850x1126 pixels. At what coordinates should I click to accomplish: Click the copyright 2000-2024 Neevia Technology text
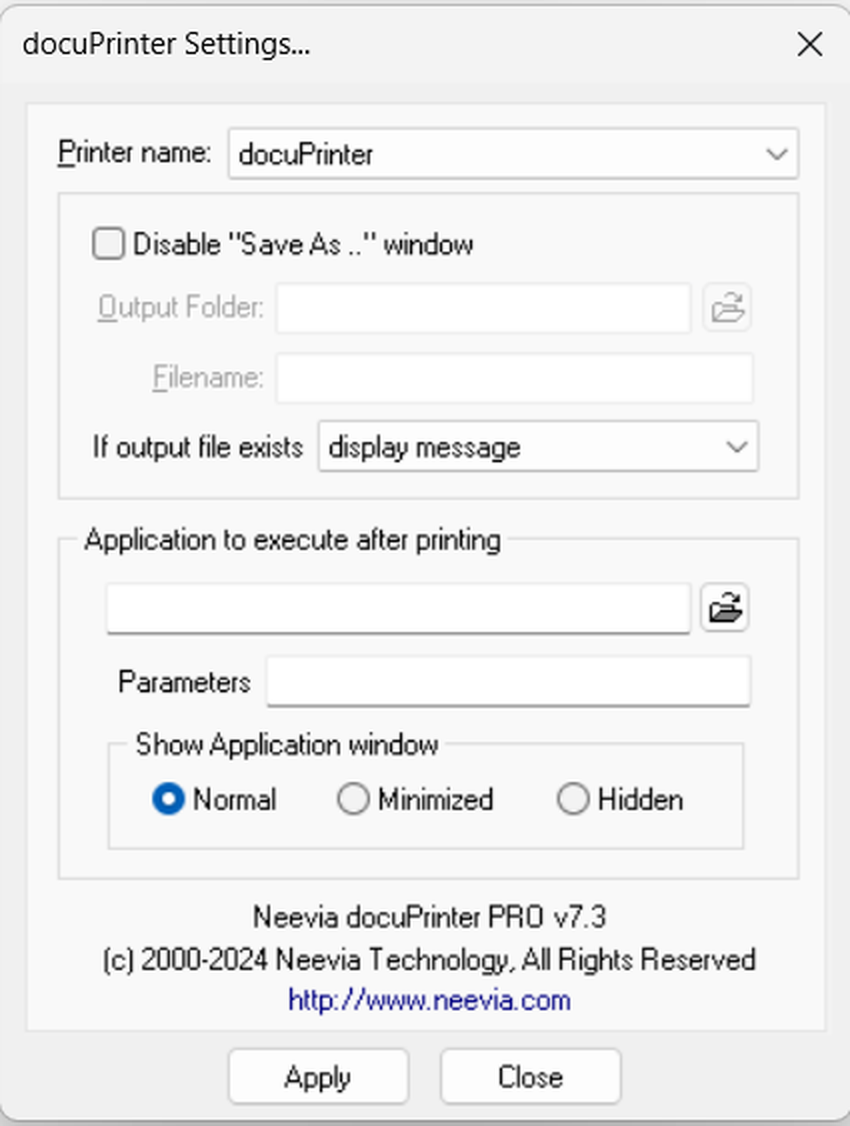[x=429, y=959]
